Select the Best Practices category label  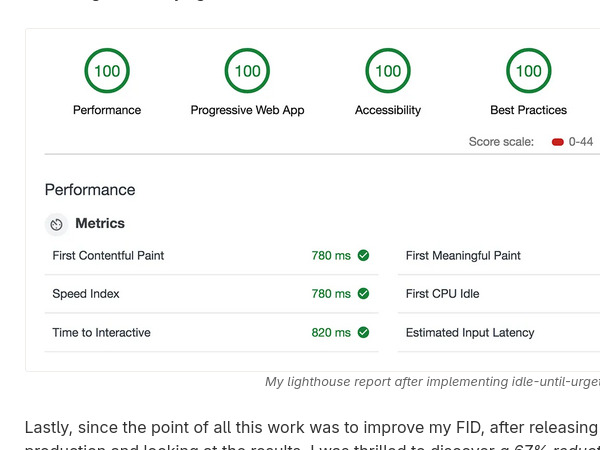(528, 110)
